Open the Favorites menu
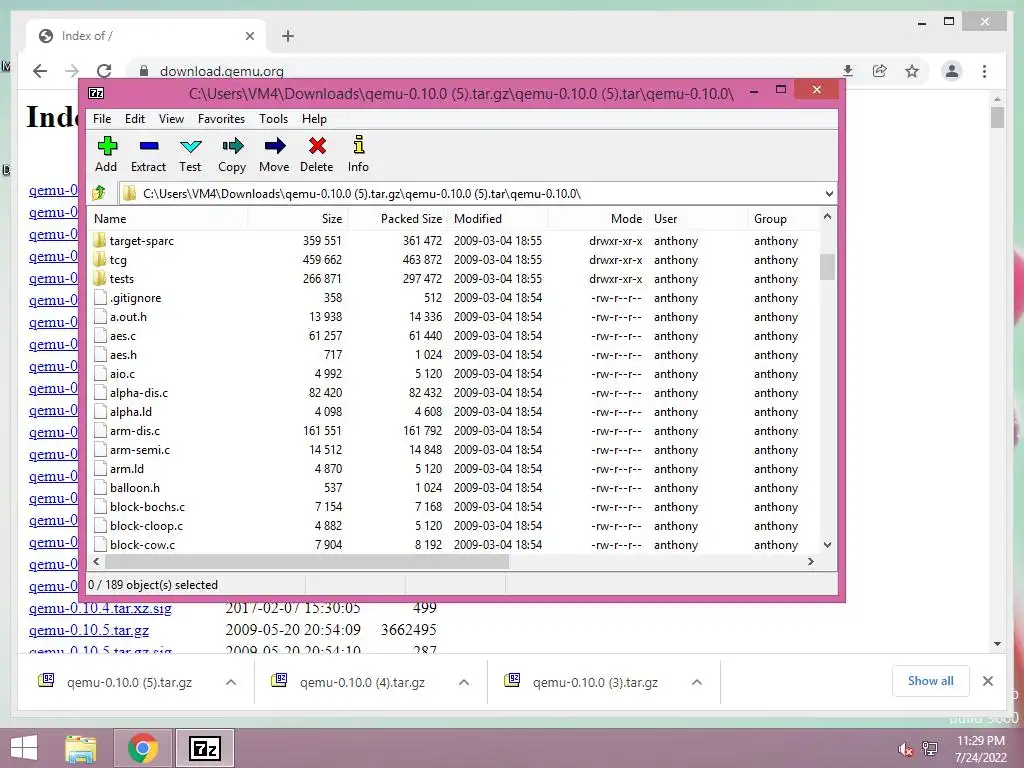This screenshot has width=1024, height=768. (x=221, y=119)
